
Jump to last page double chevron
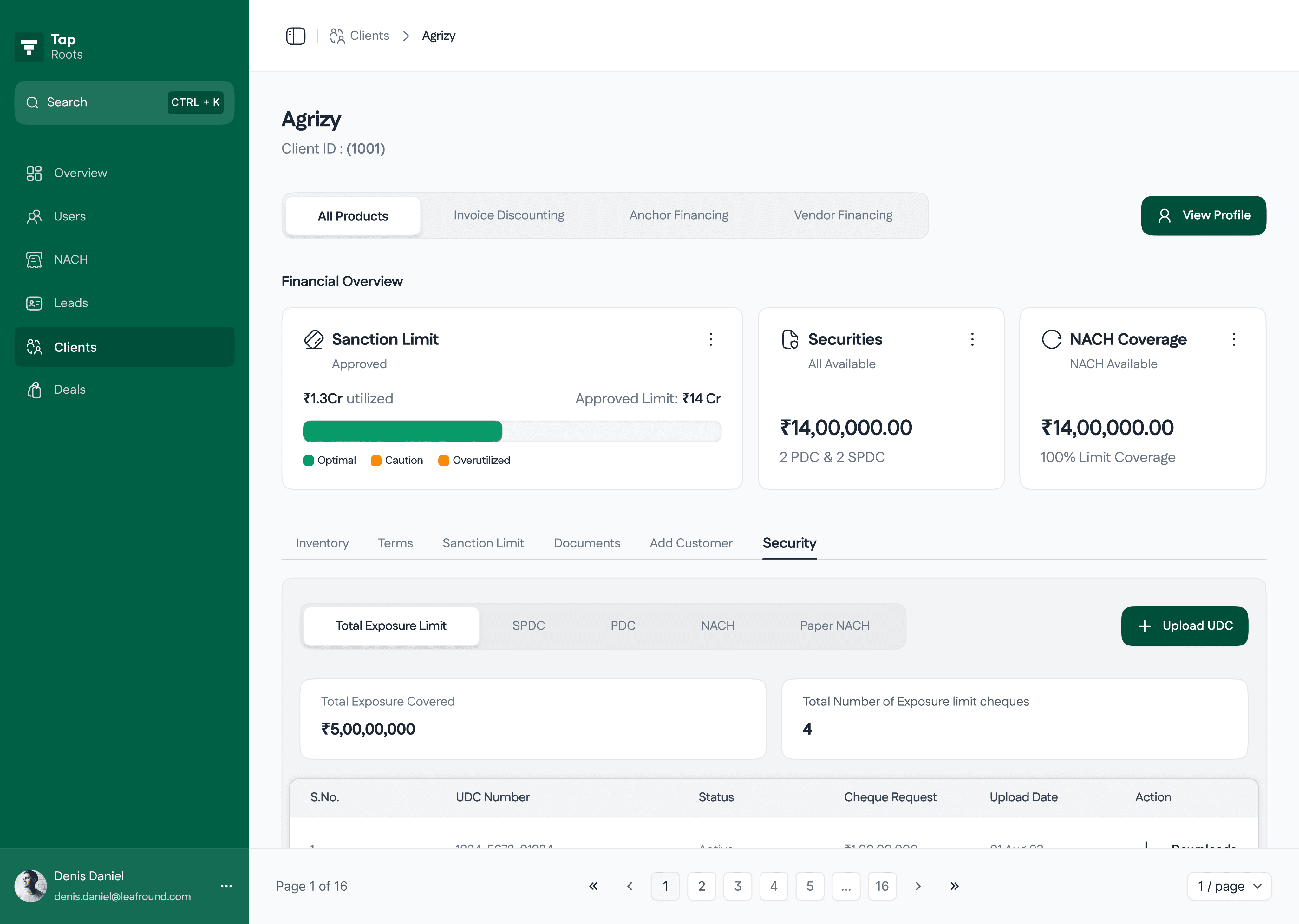click(x=954, y=886)
